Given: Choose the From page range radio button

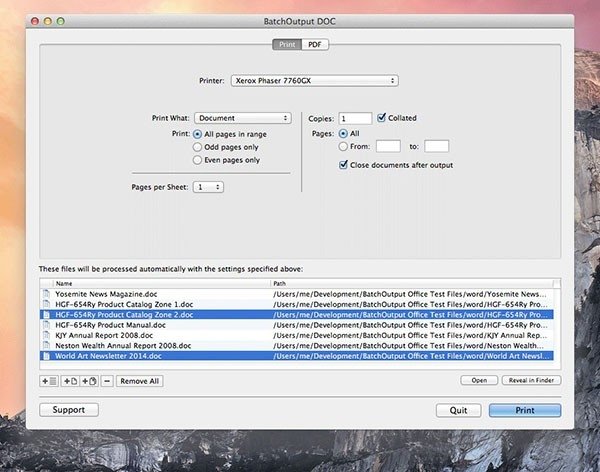Looking at the screenshot, I should point(343,146).
